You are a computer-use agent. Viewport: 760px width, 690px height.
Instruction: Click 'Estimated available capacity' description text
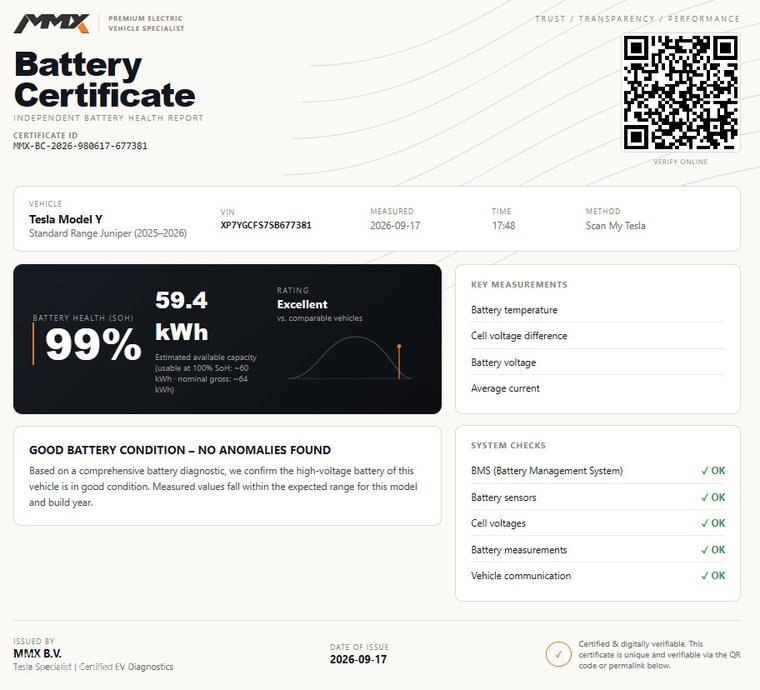click(206, 373)
